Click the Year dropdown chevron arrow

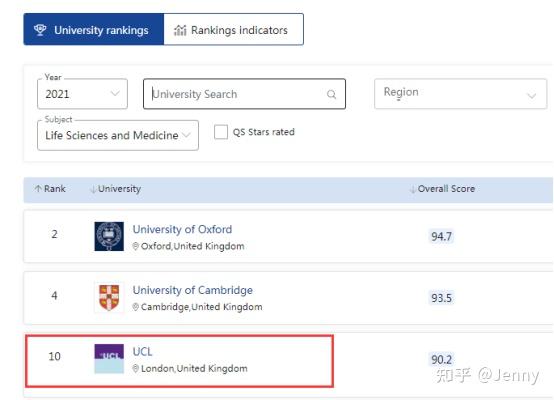[x=115, y=94]
